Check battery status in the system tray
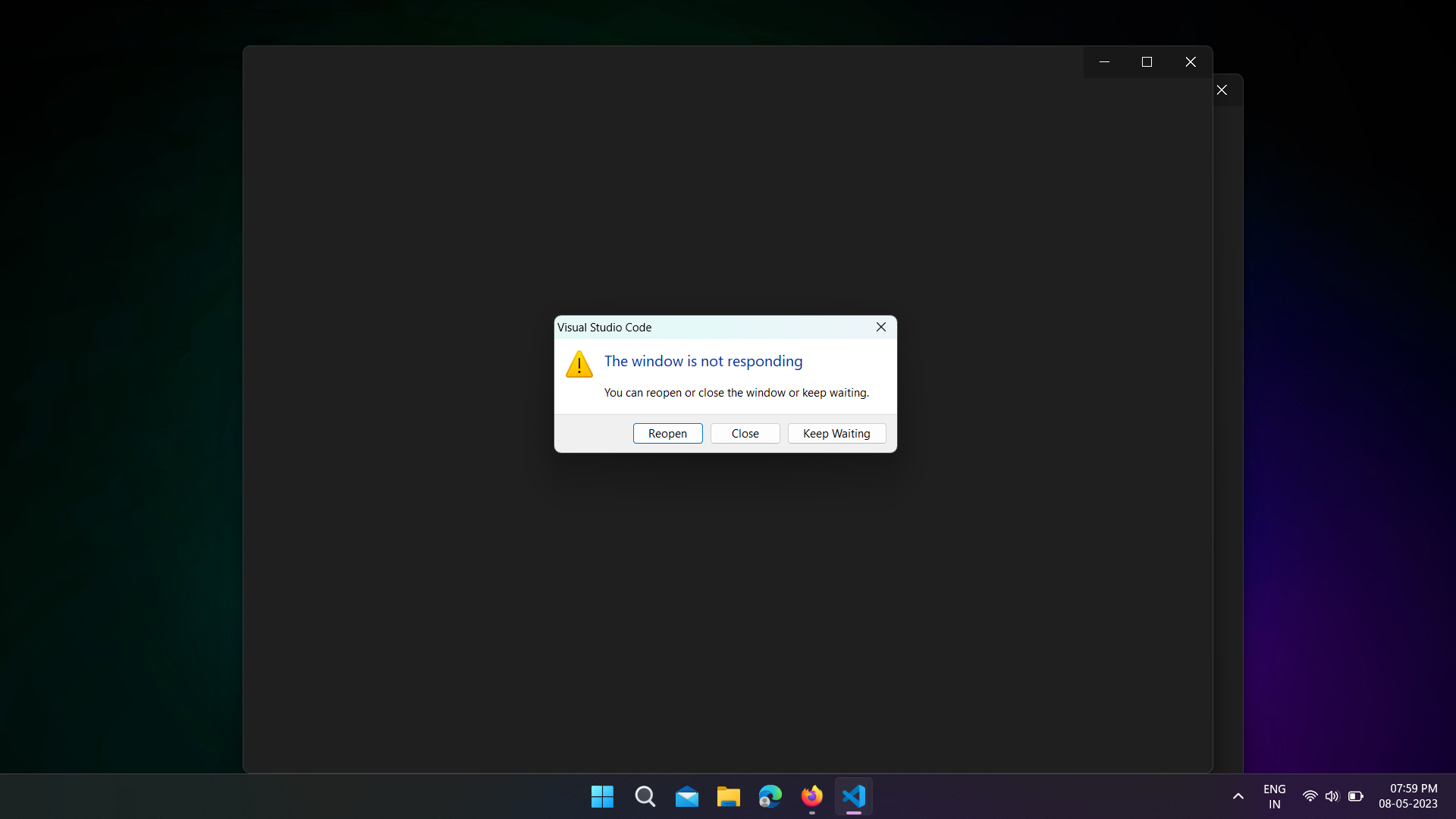Image resolution: width=1456 pixels, height=819 pixels. [x=1356, y=796]
